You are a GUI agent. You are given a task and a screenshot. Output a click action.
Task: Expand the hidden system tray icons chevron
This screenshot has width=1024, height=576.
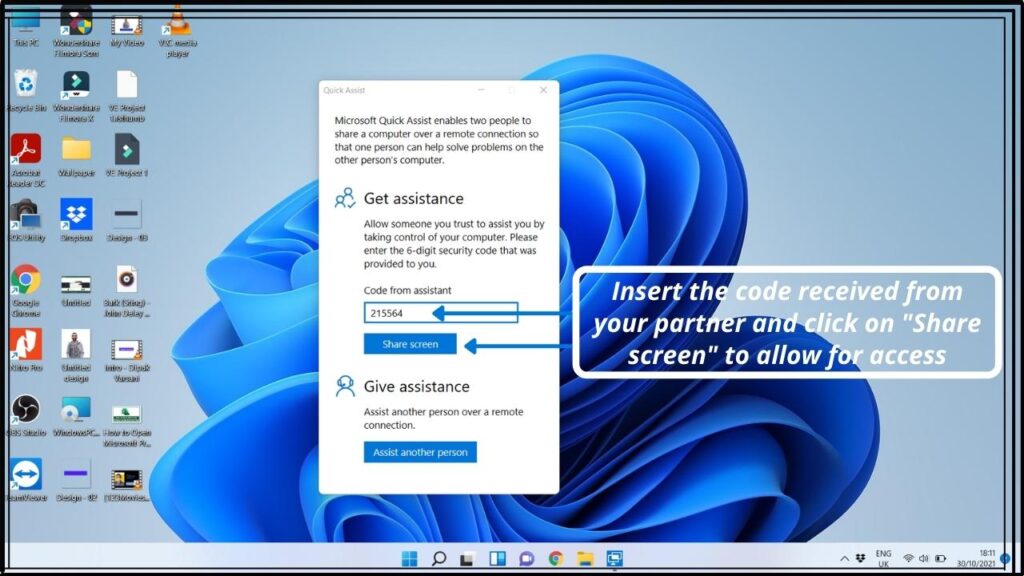(845, 558)
